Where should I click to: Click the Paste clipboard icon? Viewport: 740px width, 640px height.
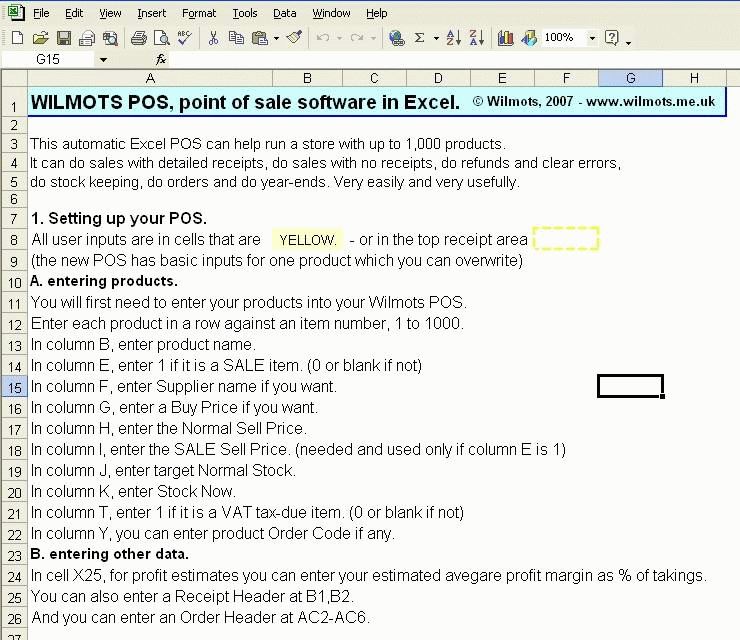tap(260, 37)
